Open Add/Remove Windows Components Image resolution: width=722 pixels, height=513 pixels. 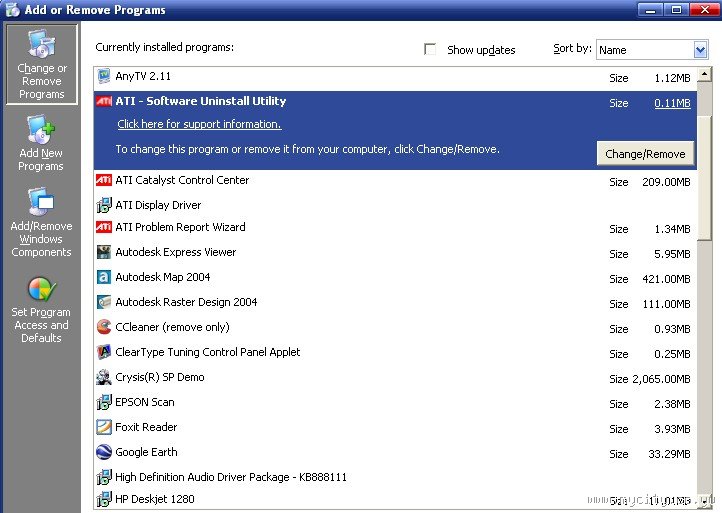click(41, 224)
